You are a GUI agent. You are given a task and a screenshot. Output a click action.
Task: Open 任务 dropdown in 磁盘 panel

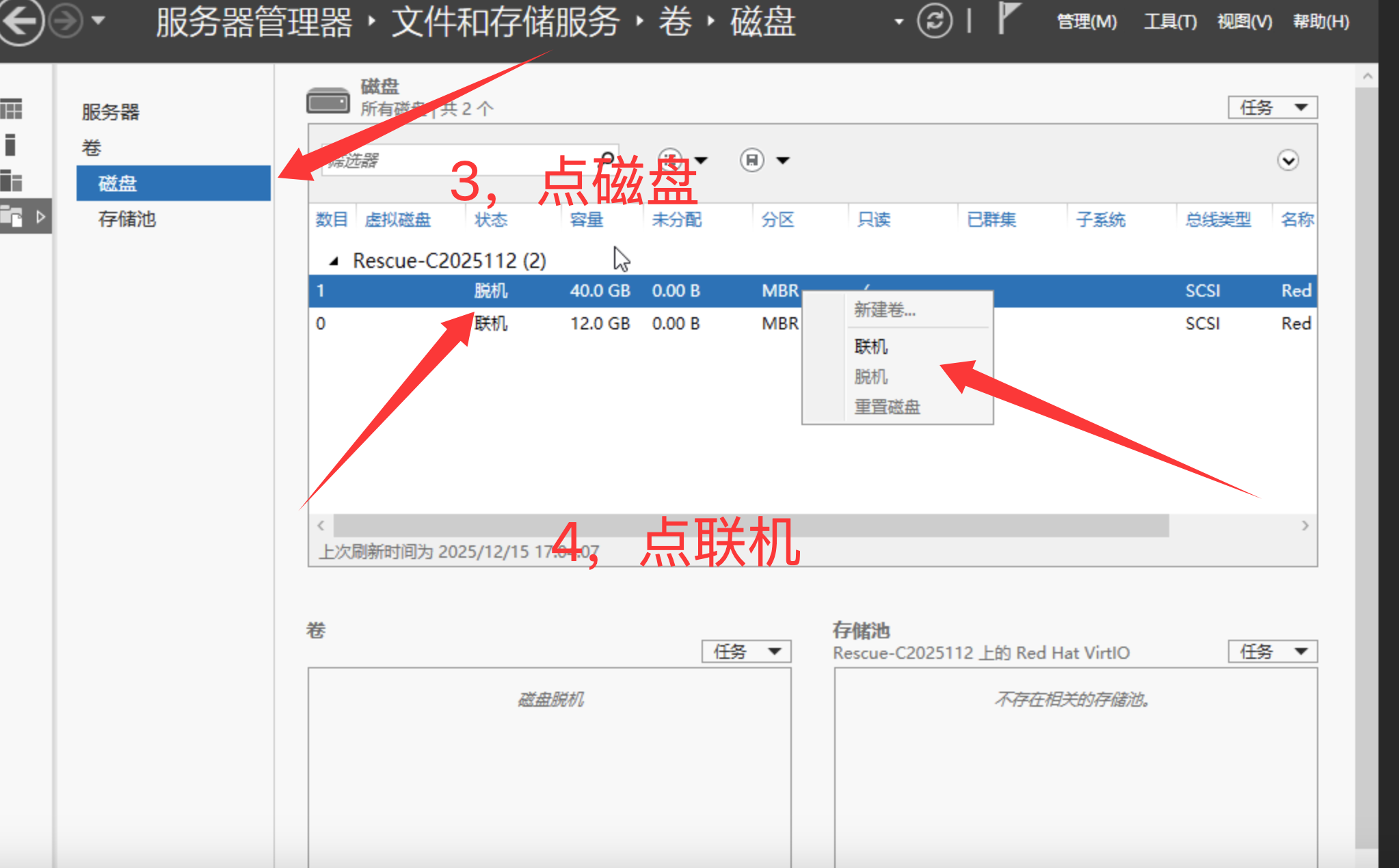(1272, 108)
